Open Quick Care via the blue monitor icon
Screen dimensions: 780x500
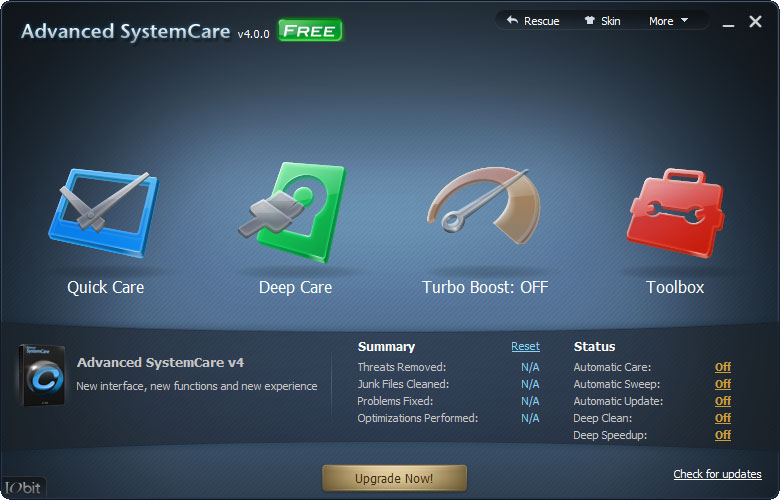[x=103, y=213]
